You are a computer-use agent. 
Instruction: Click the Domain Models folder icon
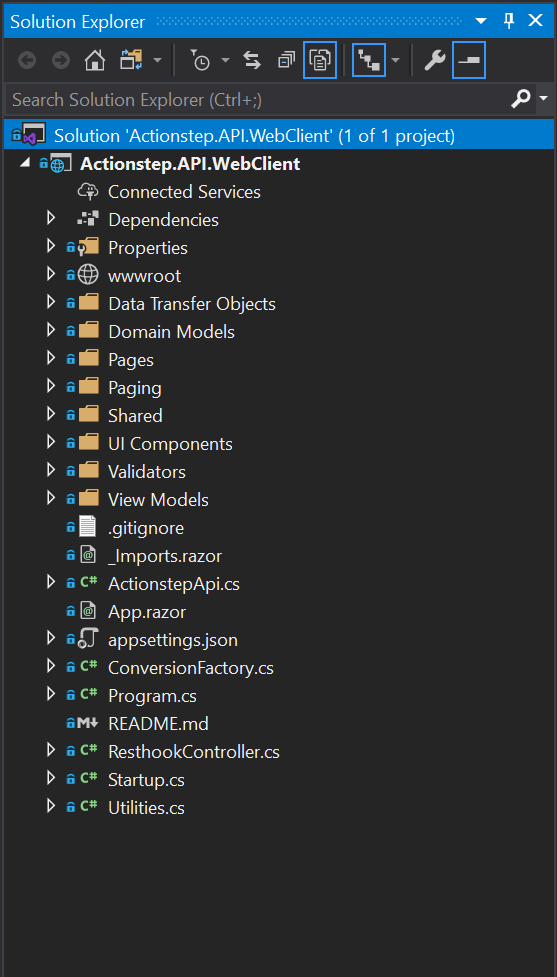pyautogui.click(x=88, y=331)
